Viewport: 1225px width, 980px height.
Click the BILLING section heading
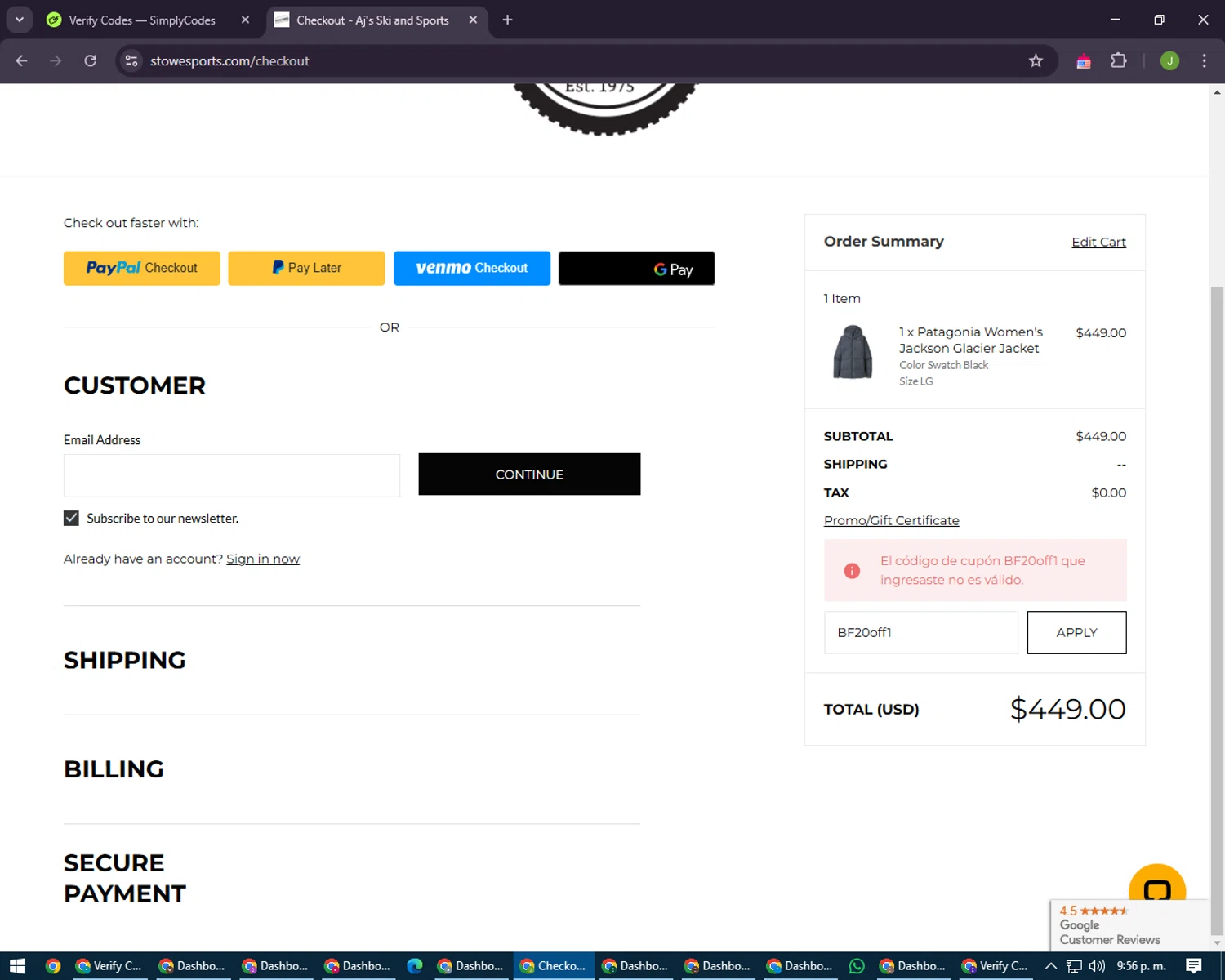(x=114, y=769)
